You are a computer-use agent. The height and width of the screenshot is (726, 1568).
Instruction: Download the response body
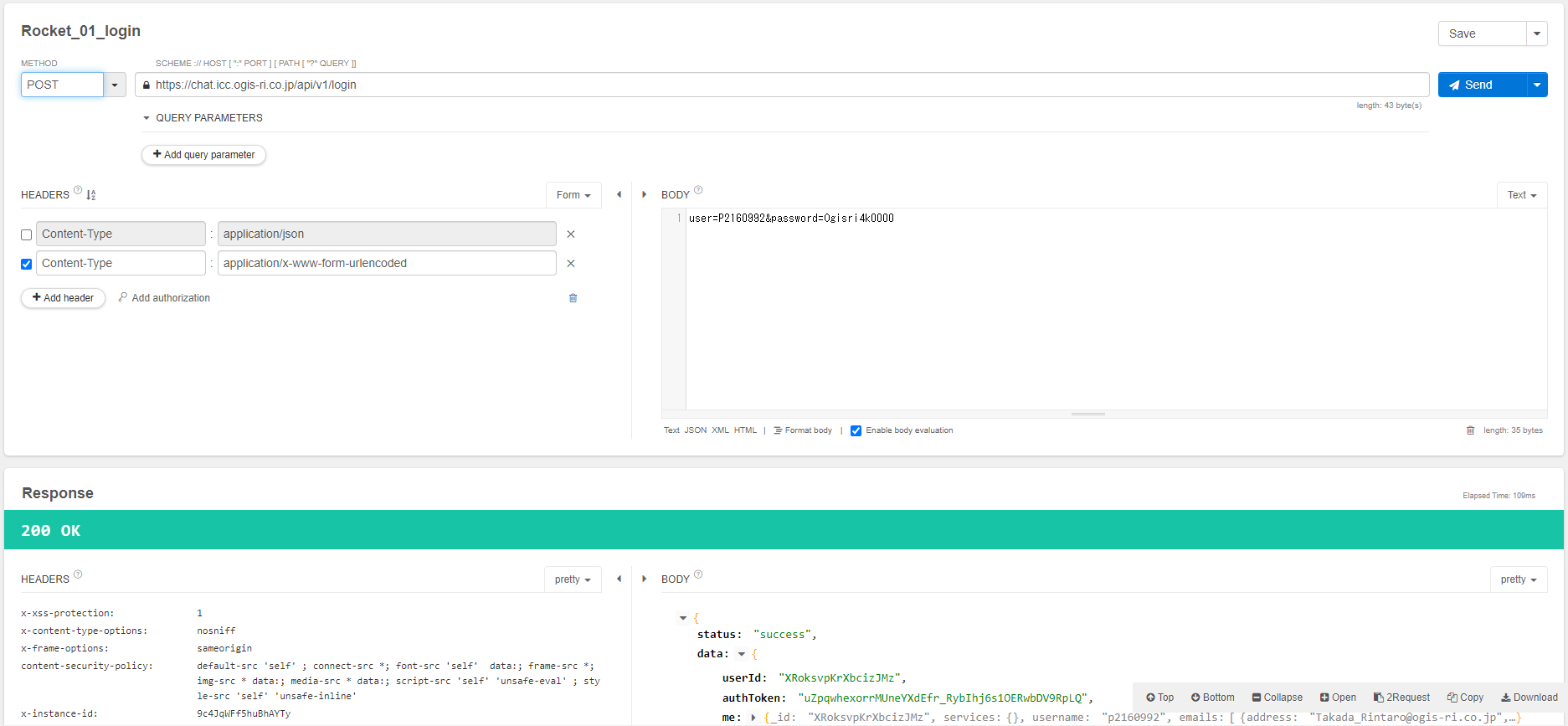1529,698
